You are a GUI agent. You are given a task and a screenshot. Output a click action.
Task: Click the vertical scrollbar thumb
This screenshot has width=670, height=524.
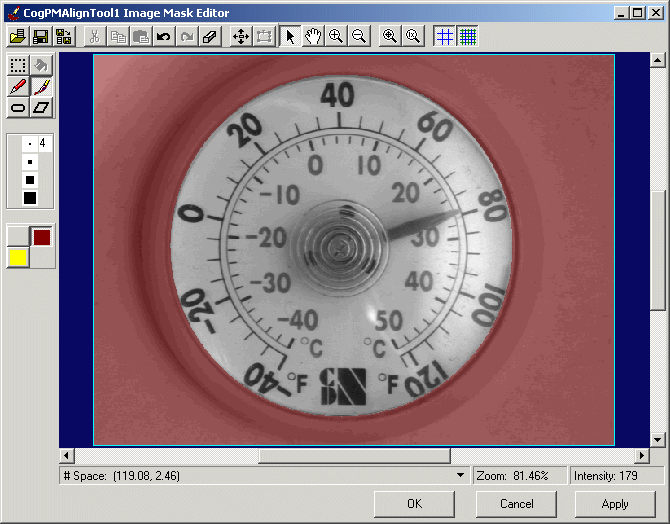pos(657,250)
